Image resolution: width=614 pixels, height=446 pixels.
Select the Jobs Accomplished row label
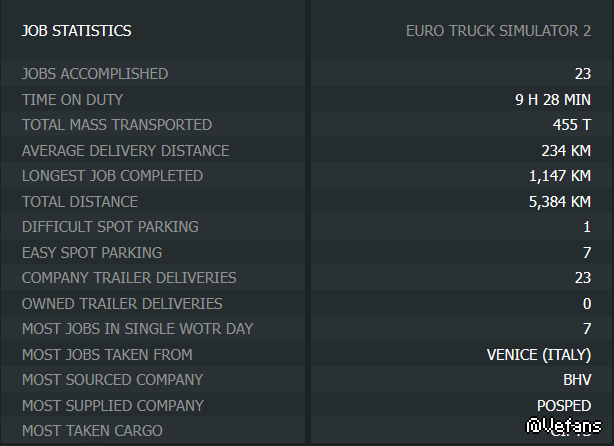(95, 74)
